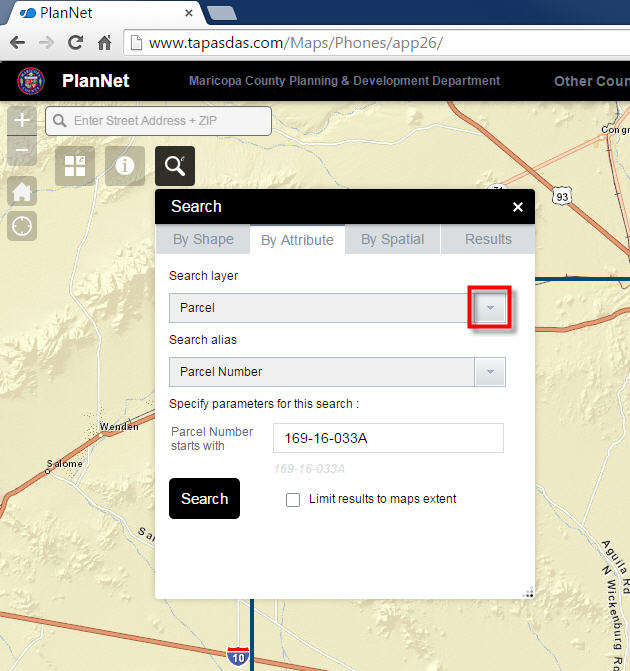Grab the Search panel resize handle

point(529,593)
